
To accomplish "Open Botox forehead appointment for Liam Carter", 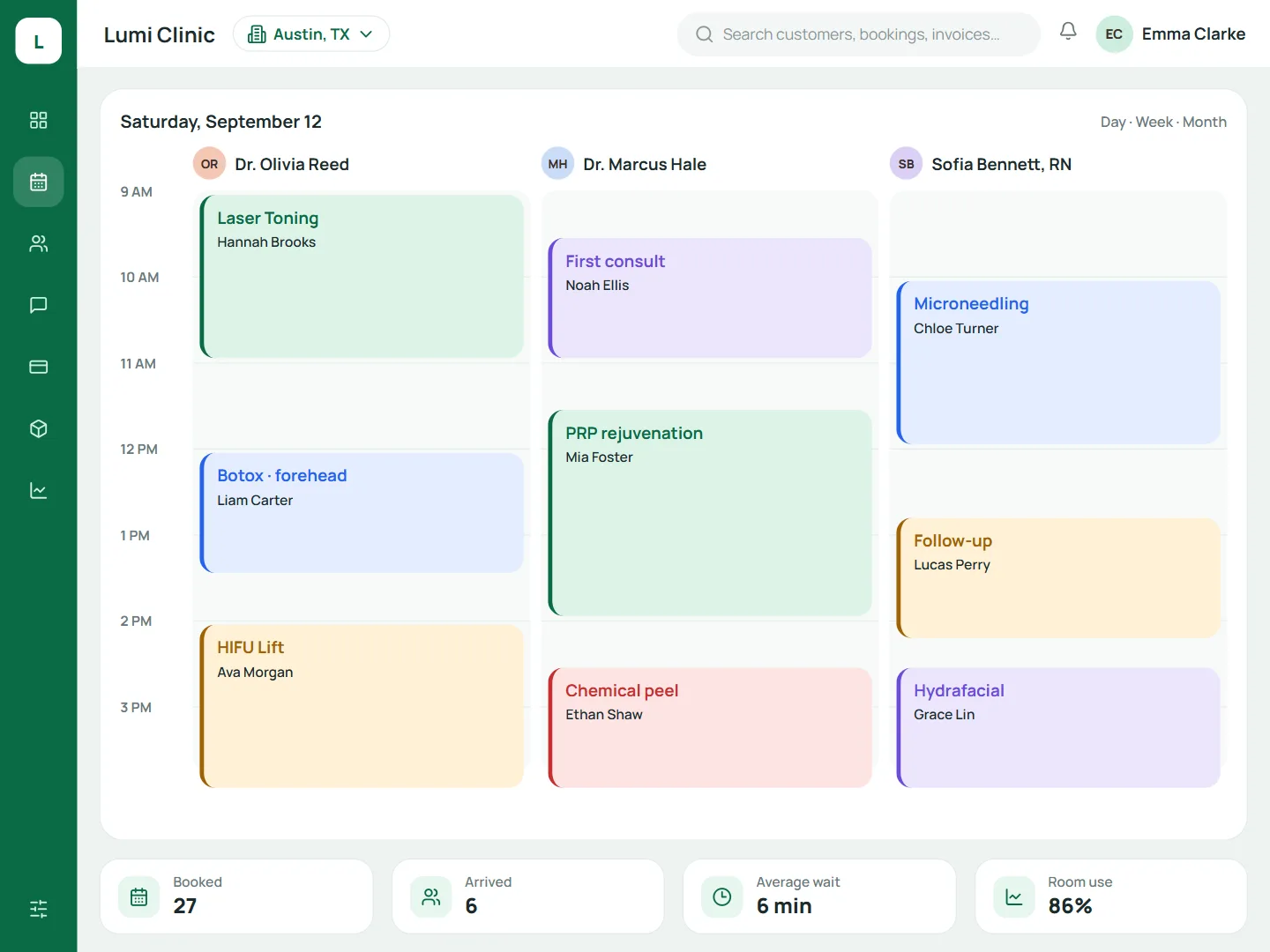I will tap(362, 513).
